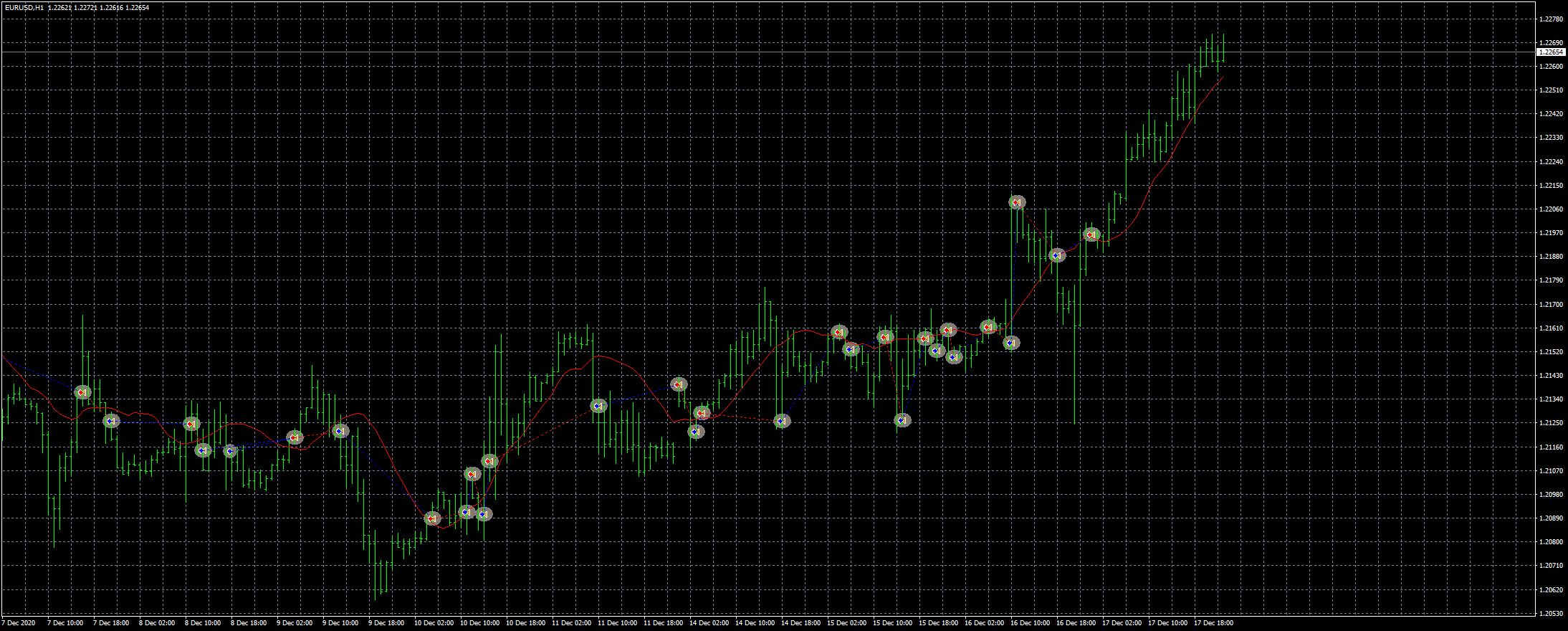Select the 1.20800 price scale value
The image size is (1568, 631).
1551,542
